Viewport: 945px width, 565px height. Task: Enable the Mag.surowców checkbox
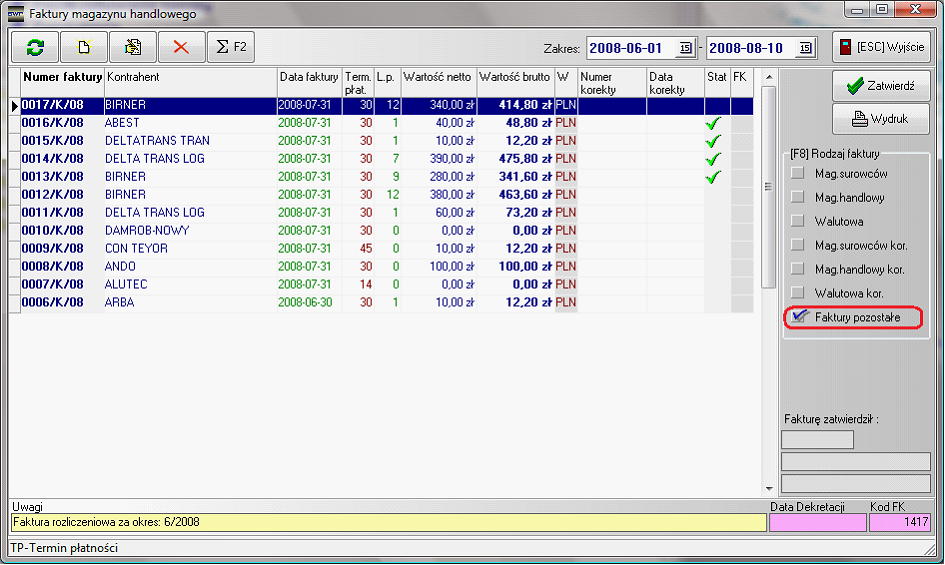tap(798, 174)
